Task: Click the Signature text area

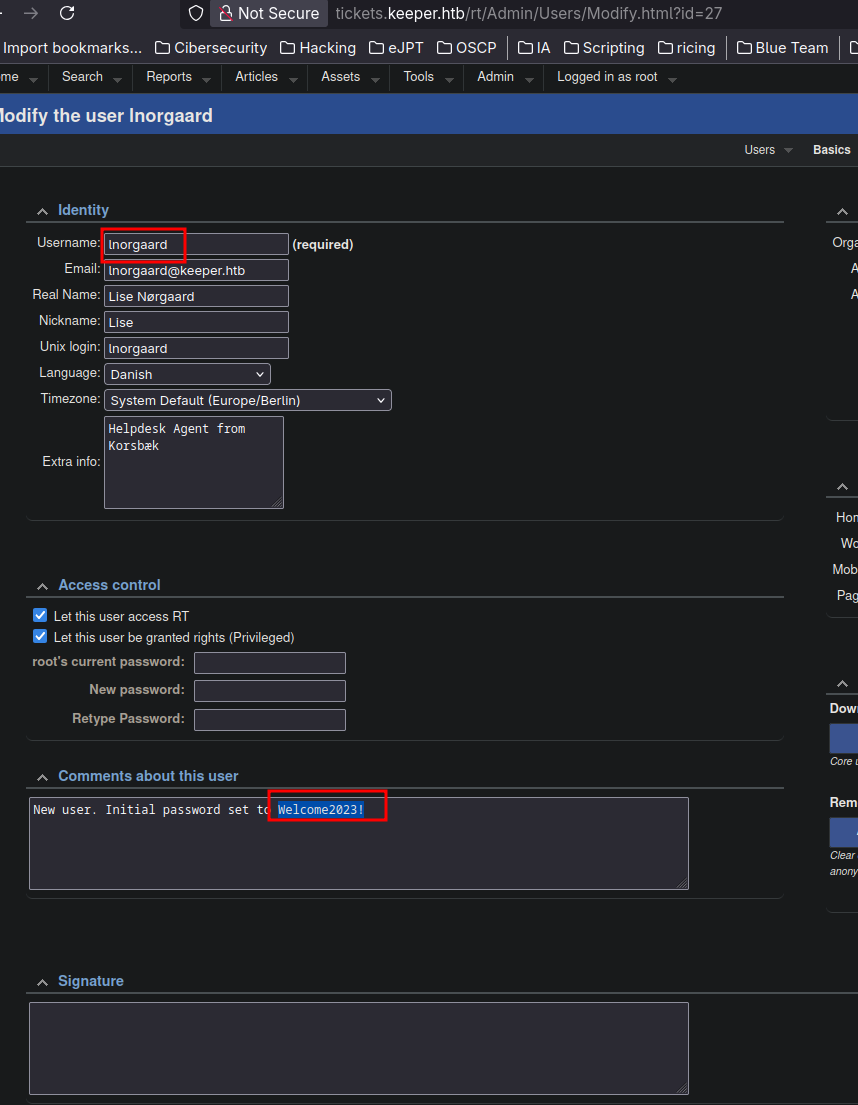Action: 359,1049
